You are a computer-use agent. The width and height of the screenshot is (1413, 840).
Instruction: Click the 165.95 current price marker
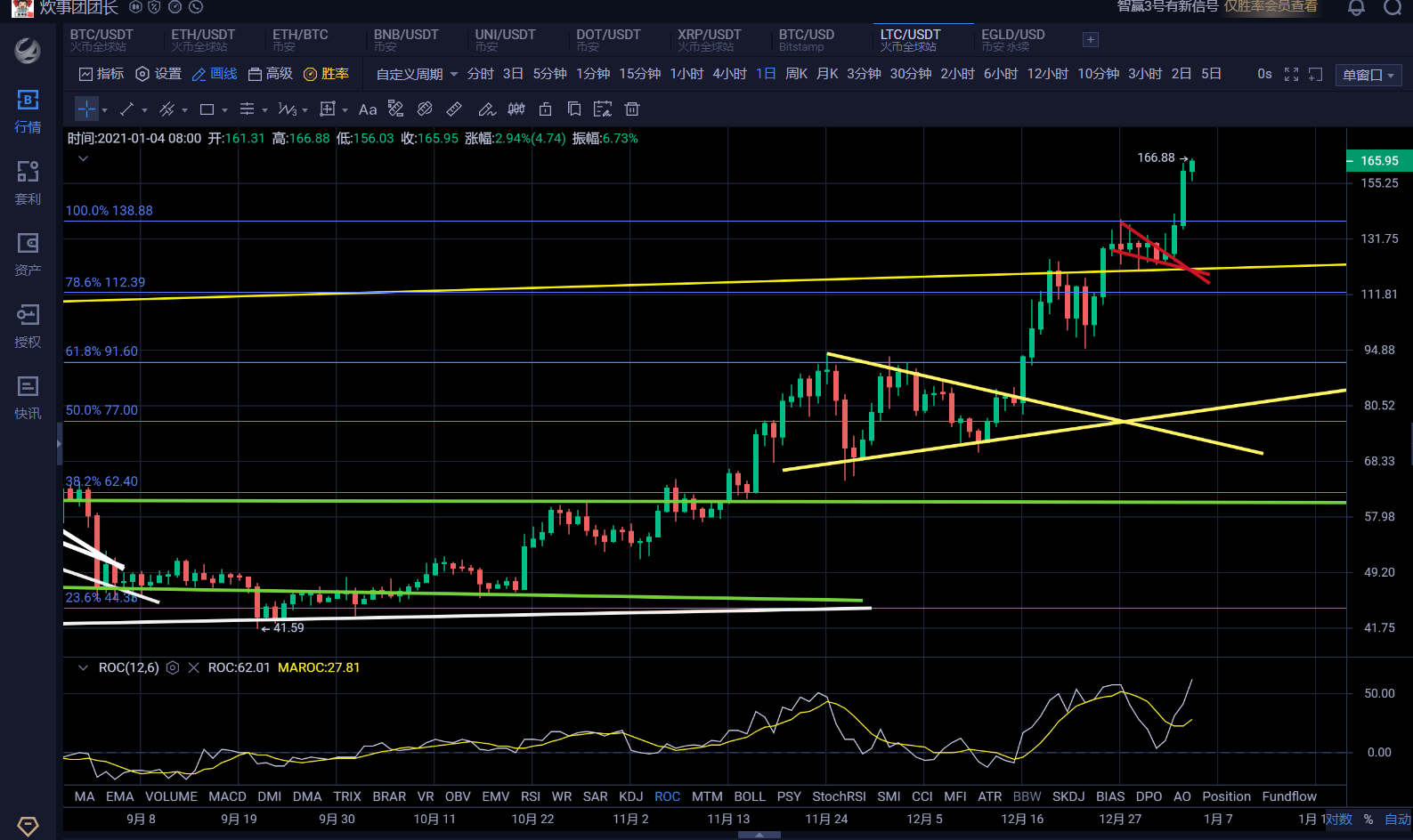tap(1378, 161)
